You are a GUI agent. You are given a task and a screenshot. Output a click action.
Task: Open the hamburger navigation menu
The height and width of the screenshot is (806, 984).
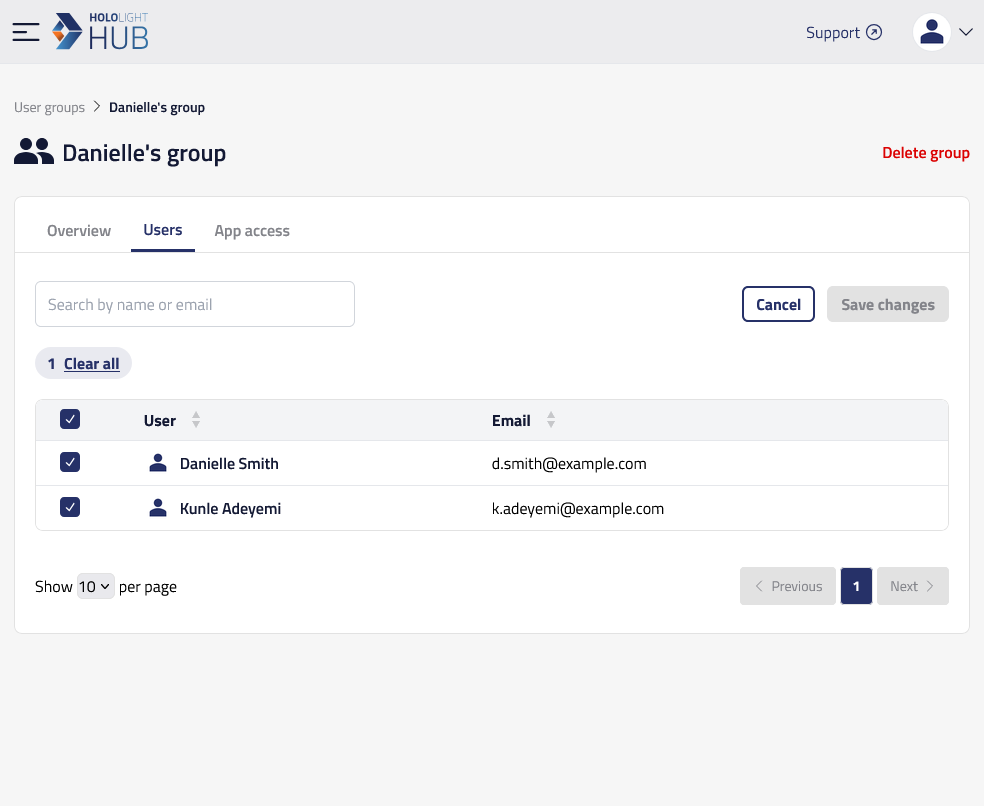[26, 32]
